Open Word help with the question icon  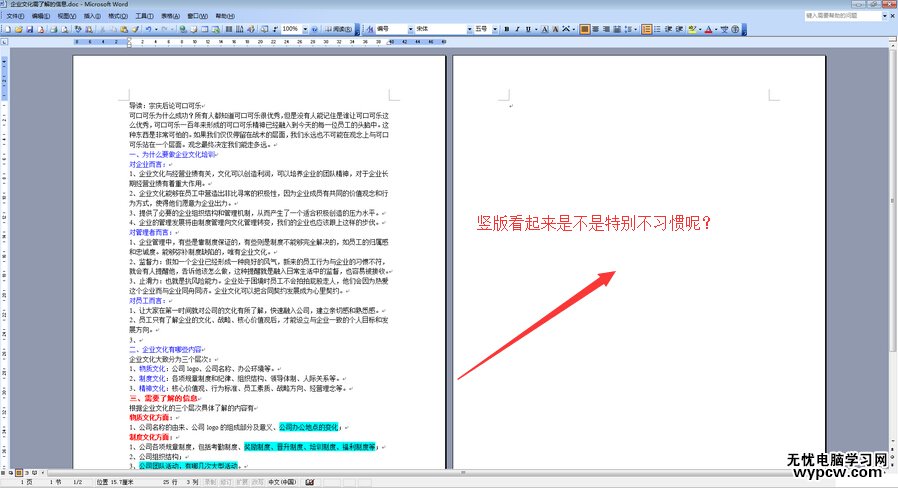314,29
